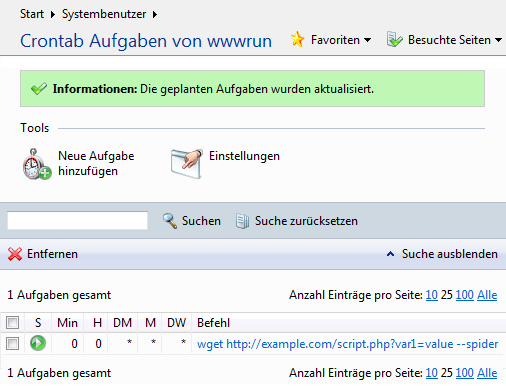The height and width of the screenshot is (386, 506).
Task: Expand the Favoriten dropdown arrow
Action: pos(367,40)
